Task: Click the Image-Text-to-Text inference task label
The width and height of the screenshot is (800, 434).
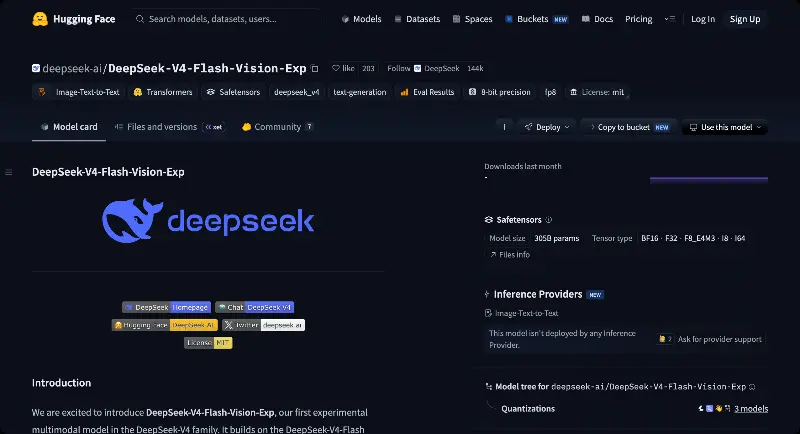Action: [526, 313]
